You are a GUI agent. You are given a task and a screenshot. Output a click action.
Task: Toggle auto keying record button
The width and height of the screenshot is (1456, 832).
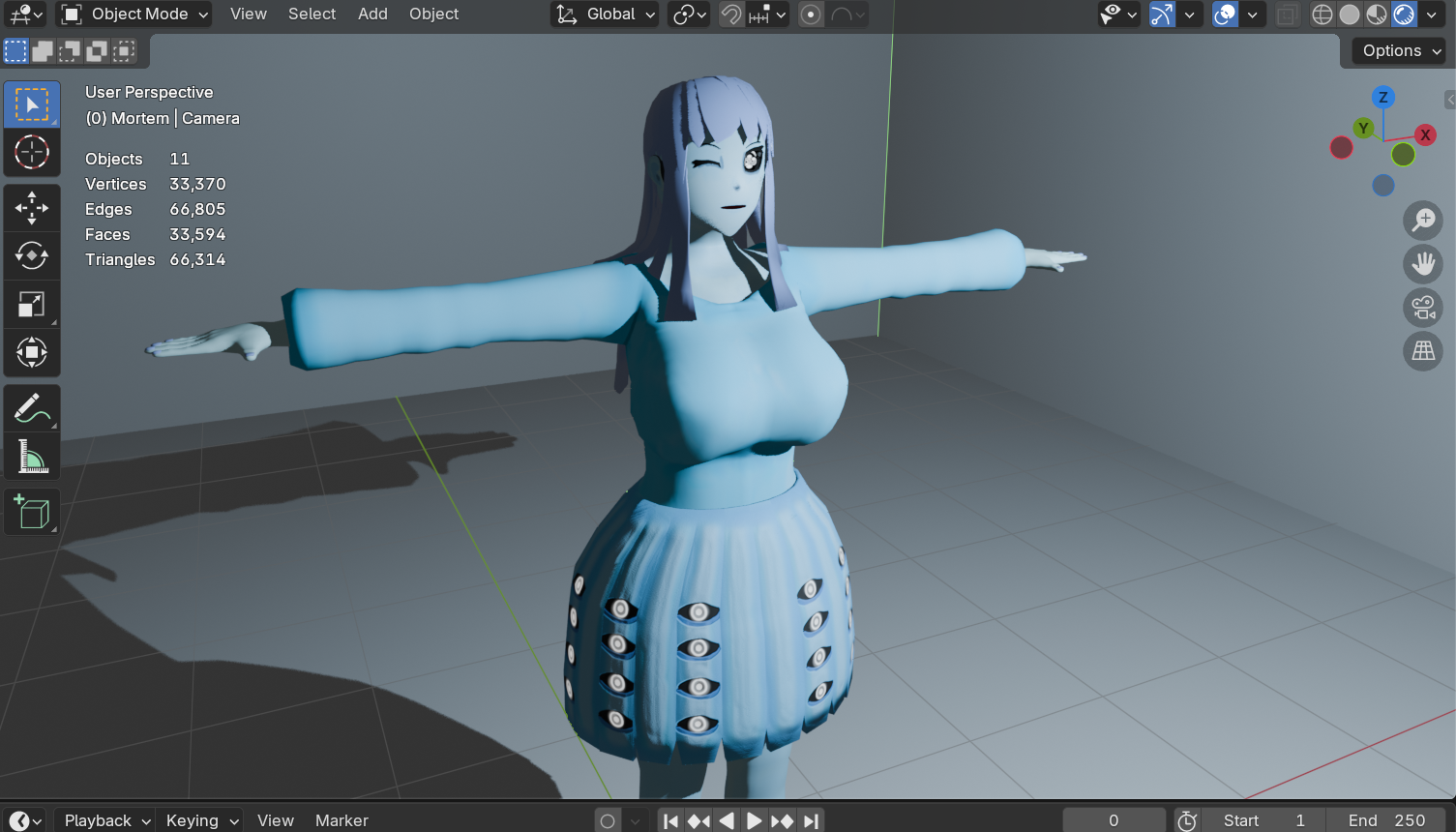[608, 820]
